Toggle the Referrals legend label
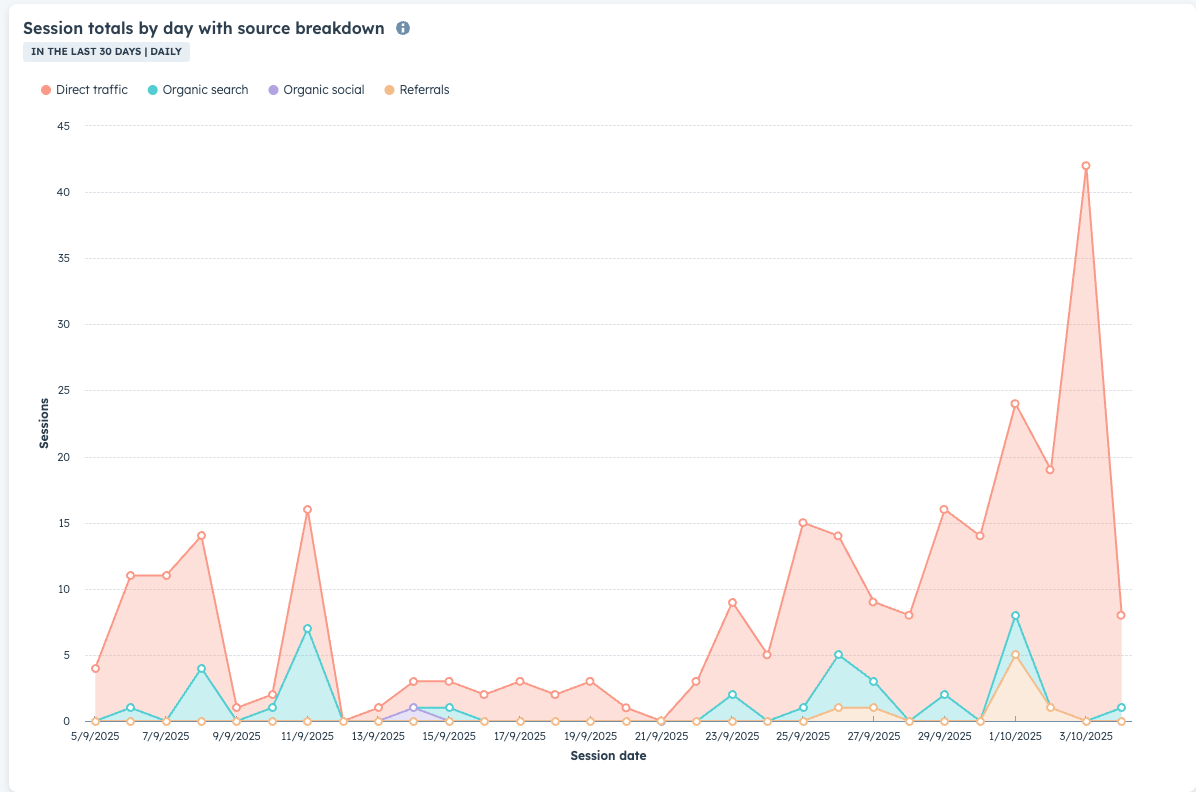The height and width of the screenshot is (792, 1196). click(x=424, y=90)
